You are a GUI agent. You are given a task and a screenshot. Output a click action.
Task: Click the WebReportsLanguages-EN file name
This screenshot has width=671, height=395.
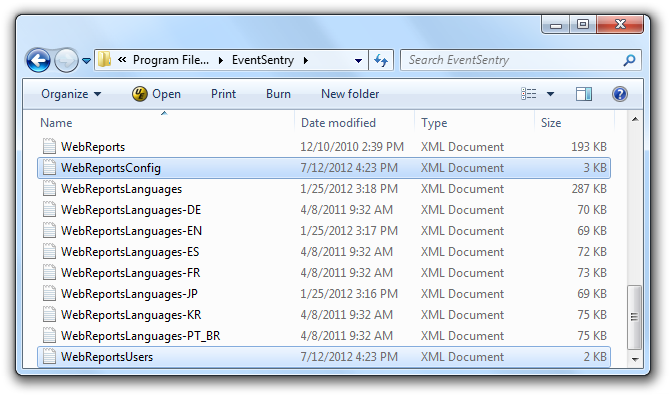[131, 231]
